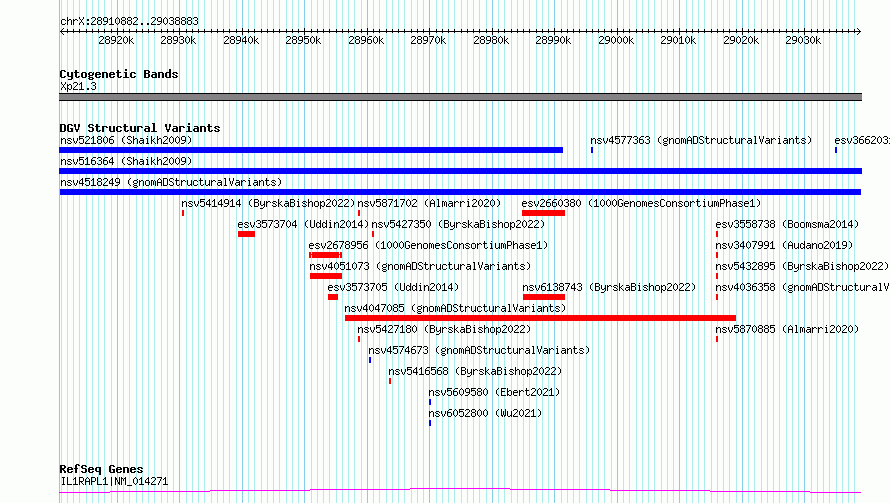
Task: Click the red bar of nsv6138743
Action: (x=544, y=297)
